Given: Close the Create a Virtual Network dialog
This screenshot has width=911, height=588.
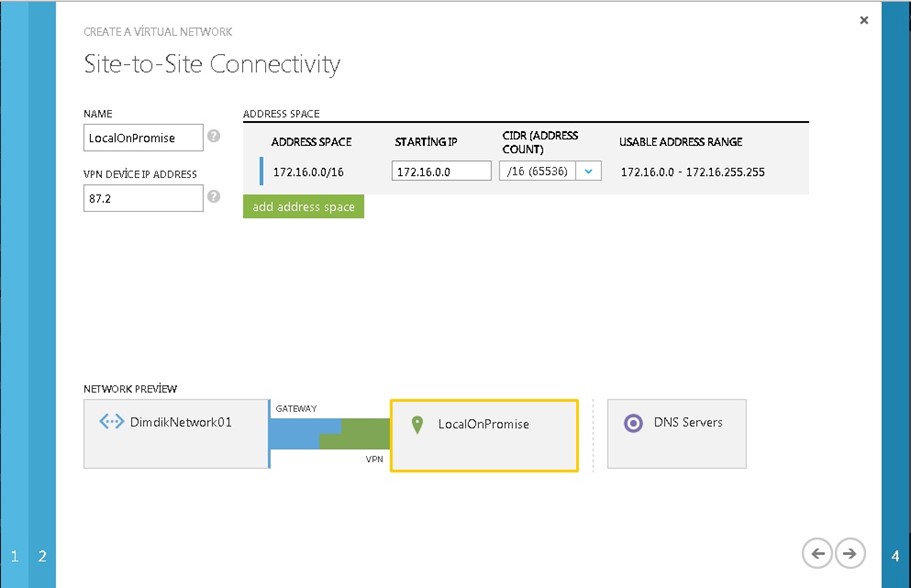Looking at the screenshot, I should [864, 20].
